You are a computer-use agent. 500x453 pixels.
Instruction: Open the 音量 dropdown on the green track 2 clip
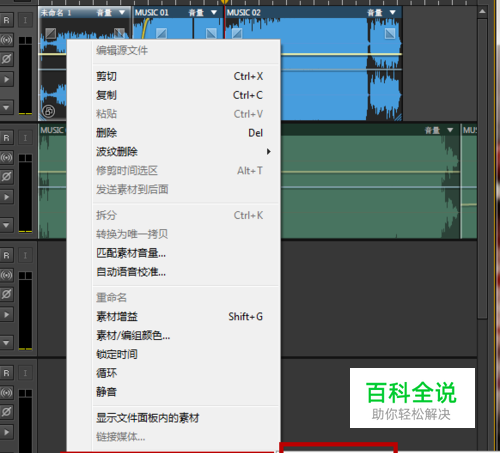click(450, 130)
